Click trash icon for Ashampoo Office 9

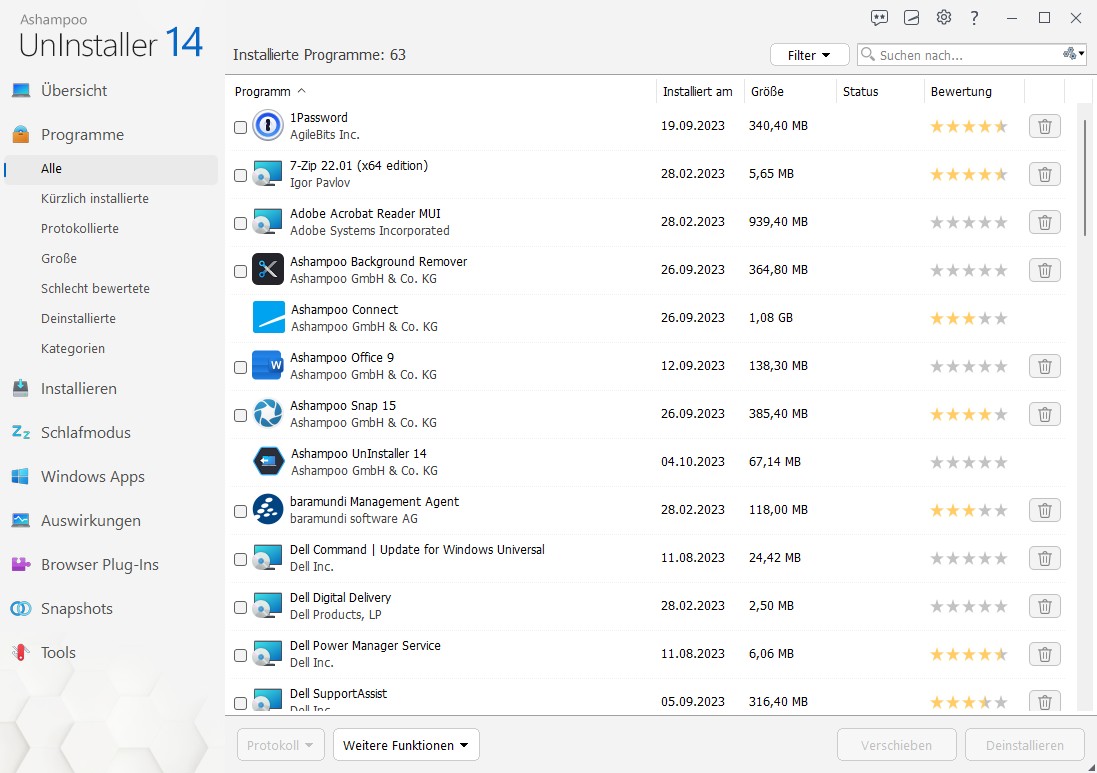point(1045,366)
